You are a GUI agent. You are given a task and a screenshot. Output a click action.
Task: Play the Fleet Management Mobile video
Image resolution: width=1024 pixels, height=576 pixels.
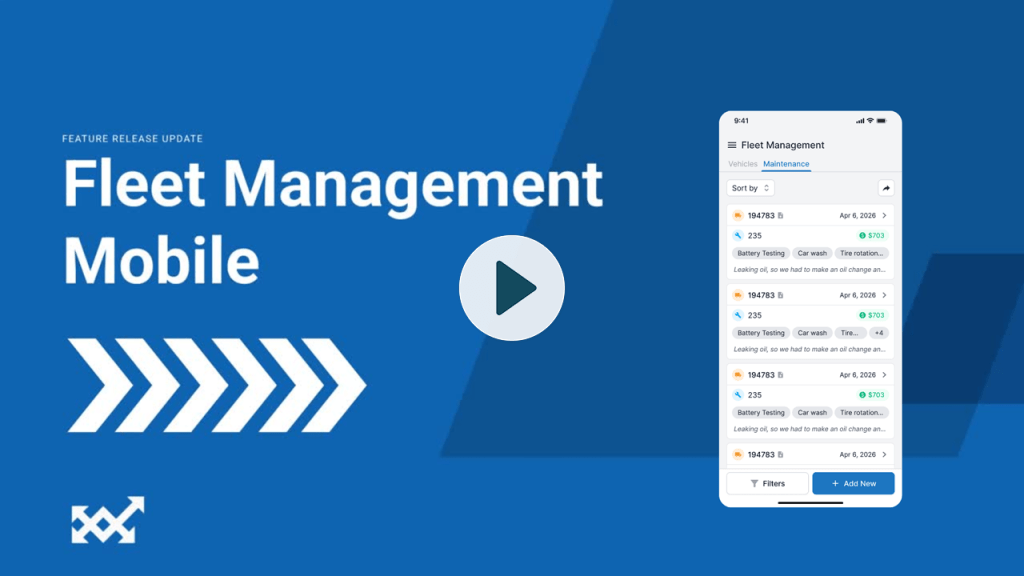(512, 288)
